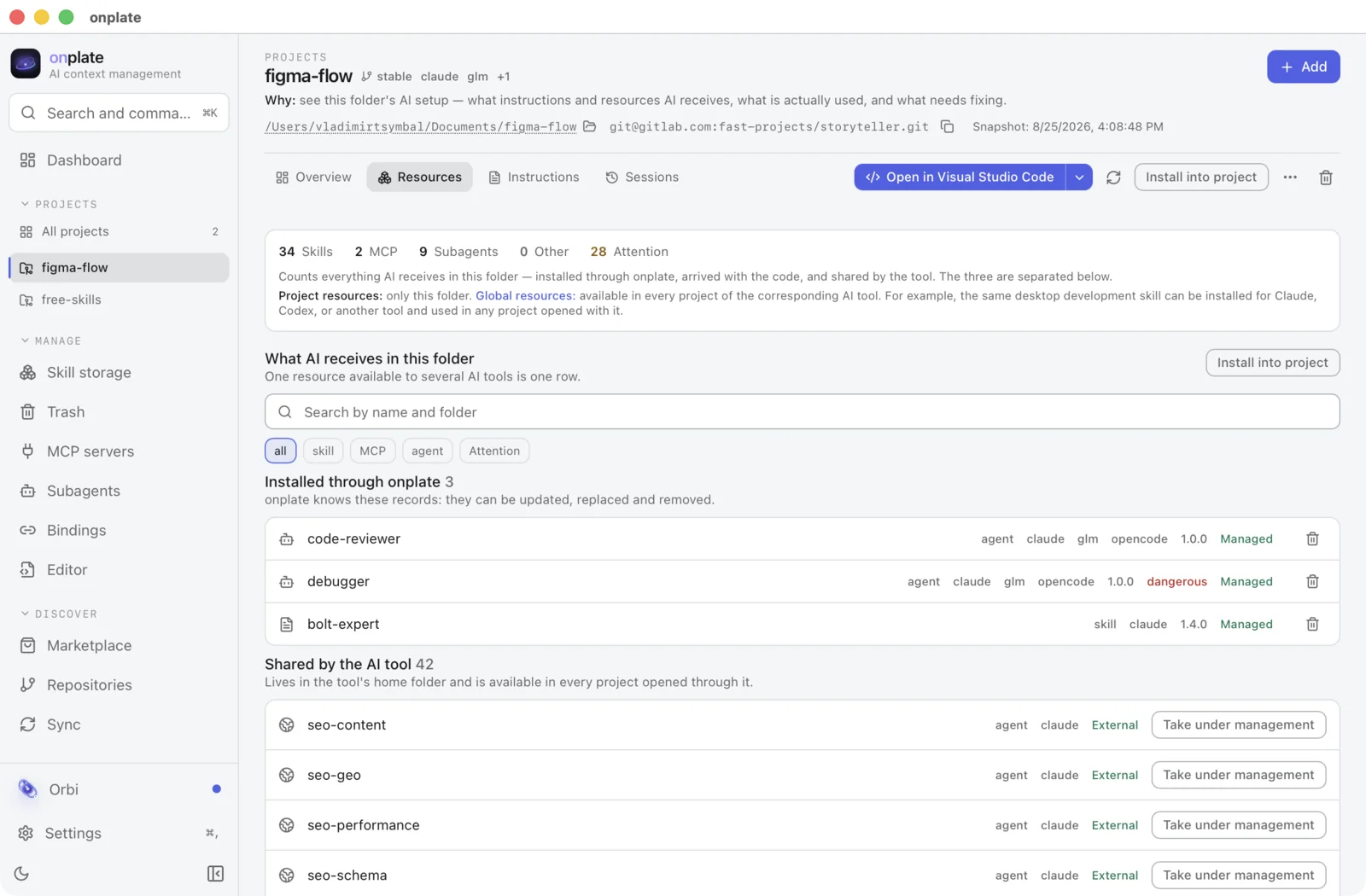Click the dangerous tag on debugger
This screenshot has height=896, width=1366.
1176,582
